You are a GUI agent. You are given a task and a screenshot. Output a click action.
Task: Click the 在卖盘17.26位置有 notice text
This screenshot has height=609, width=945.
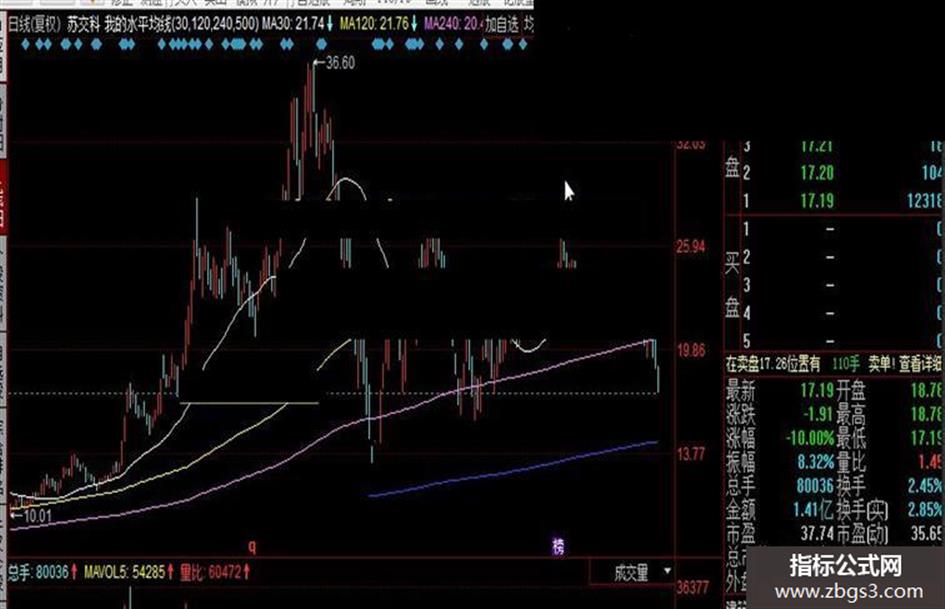pos(773,364)
